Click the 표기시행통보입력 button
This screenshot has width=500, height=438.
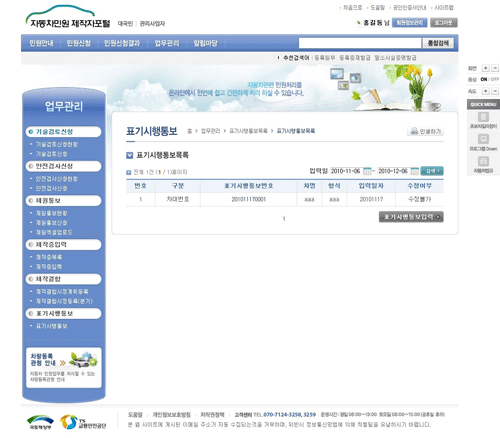pyautogui.click(x=411, y=217)
